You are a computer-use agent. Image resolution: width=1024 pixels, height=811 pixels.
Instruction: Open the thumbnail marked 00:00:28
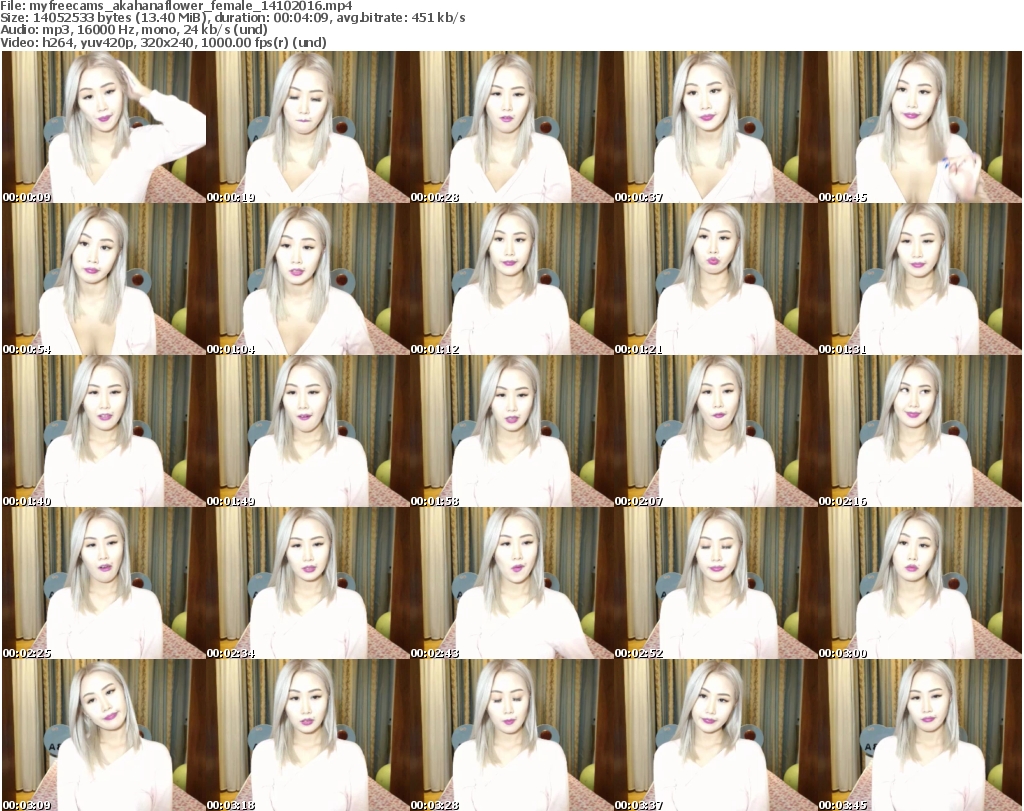512,127
